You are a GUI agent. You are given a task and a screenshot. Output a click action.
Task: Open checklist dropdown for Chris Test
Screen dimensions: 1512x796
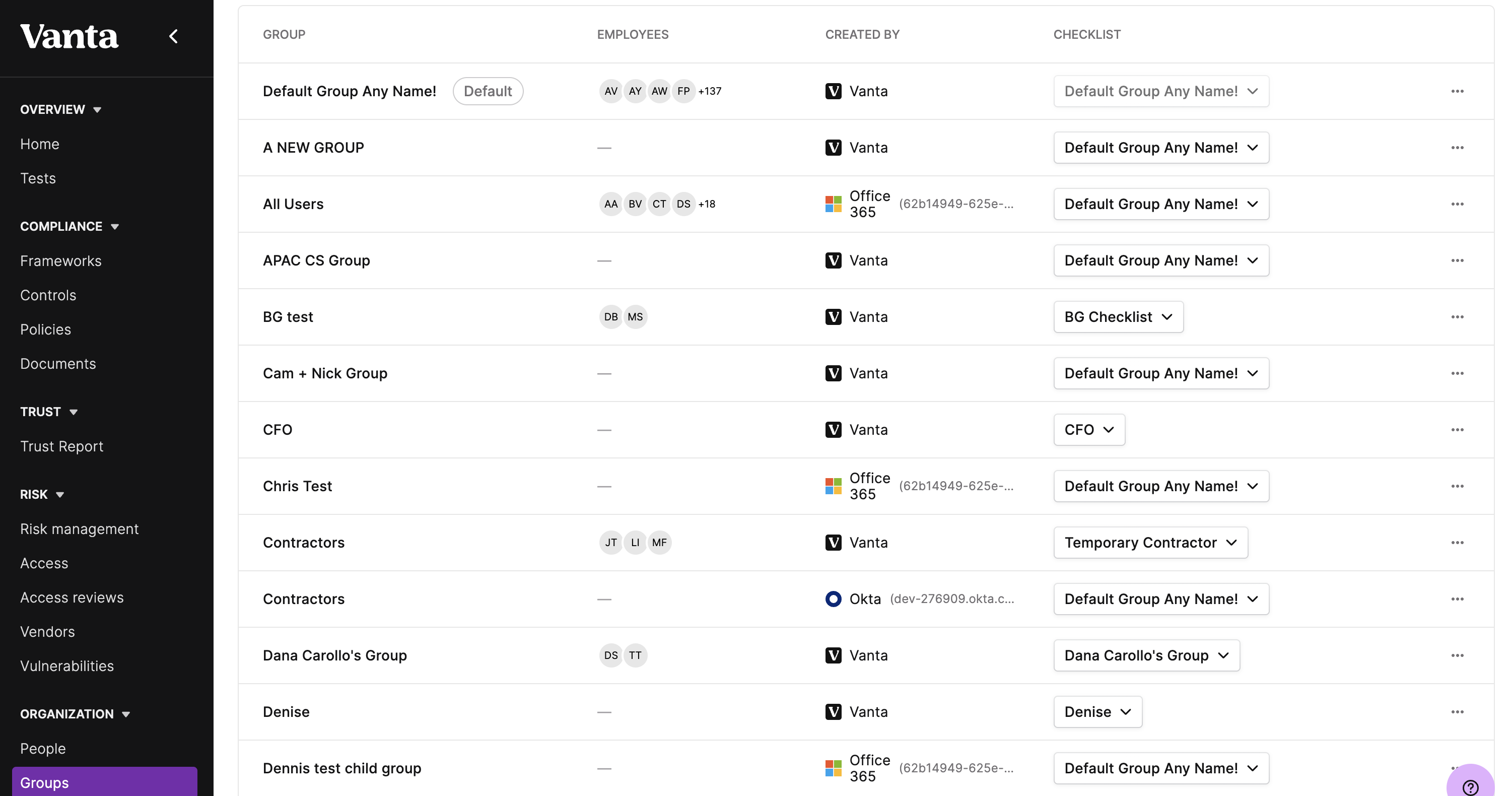(1161, 486)
